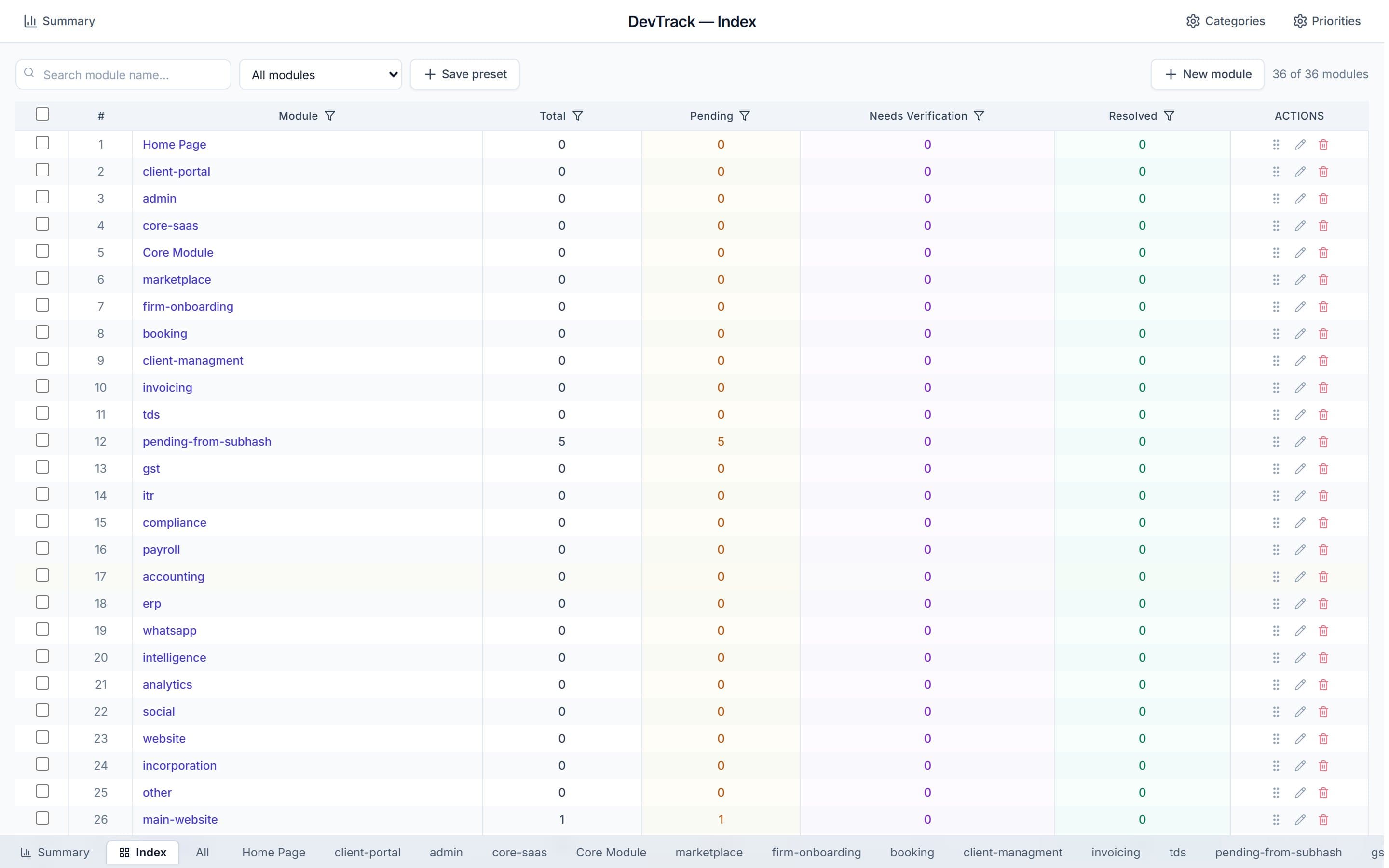Screen dimensions: 1389x868
Task: Delete the core-saas module
Action: [x=1323, y=226]
